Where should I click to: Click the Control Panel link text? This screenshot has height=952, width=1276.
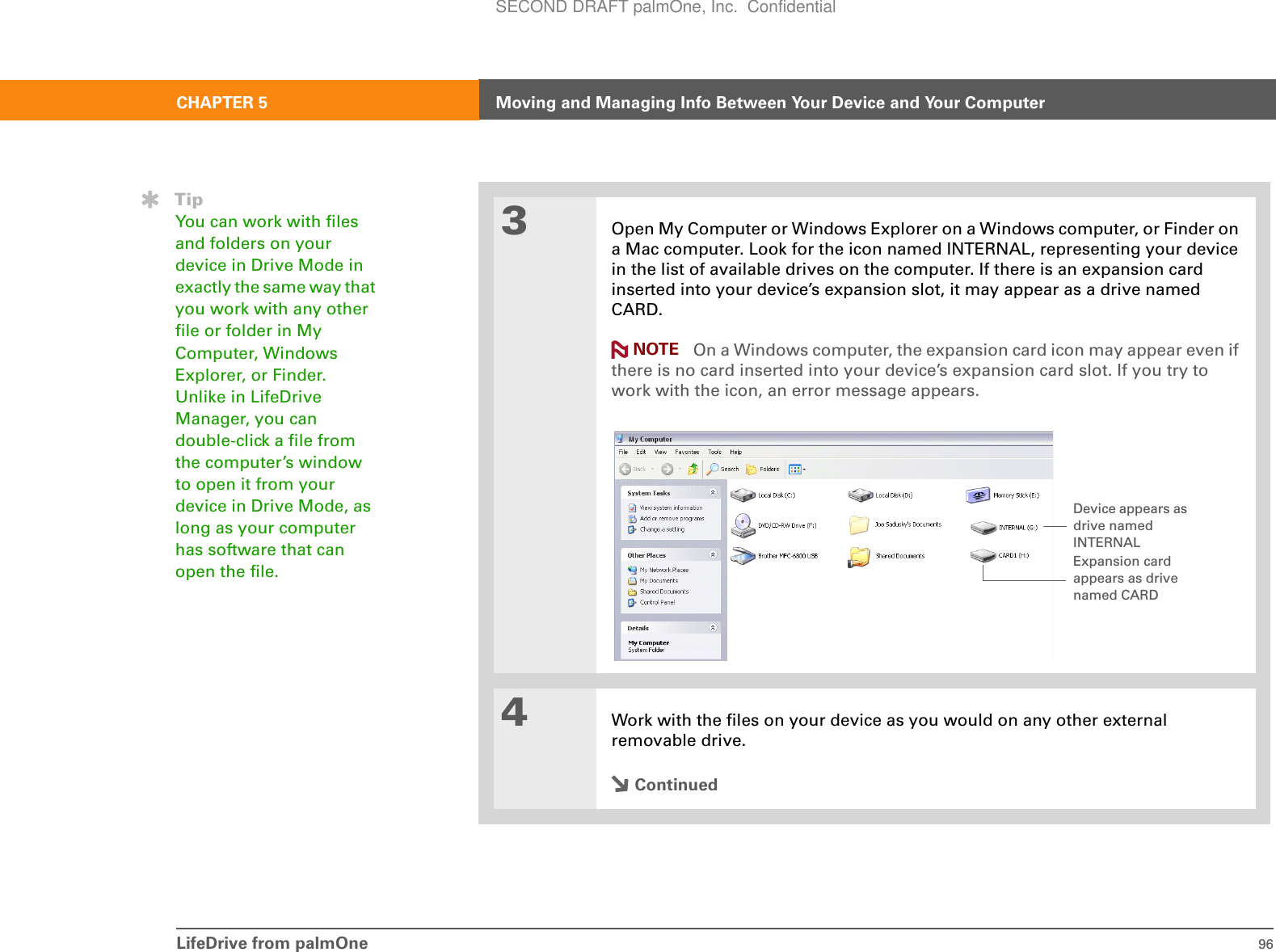[x=658, y=603]
